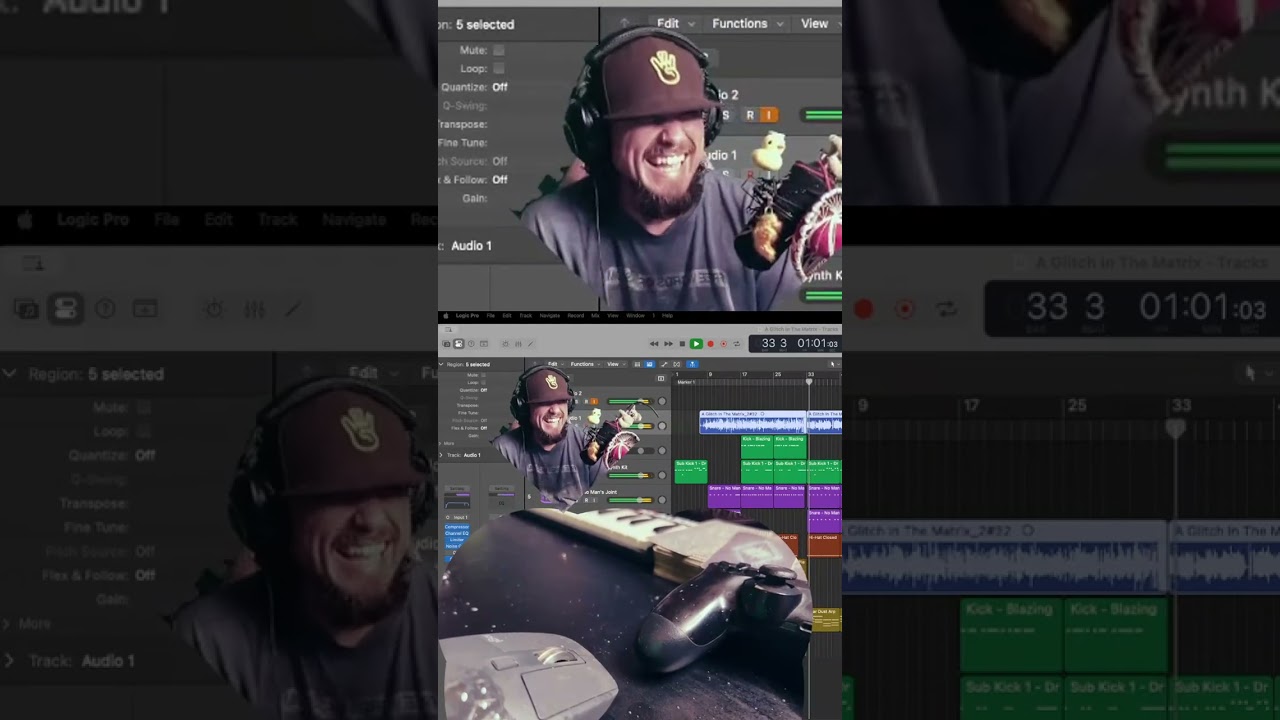Open Mix menu in small window menu bar

tap(595, 315)
